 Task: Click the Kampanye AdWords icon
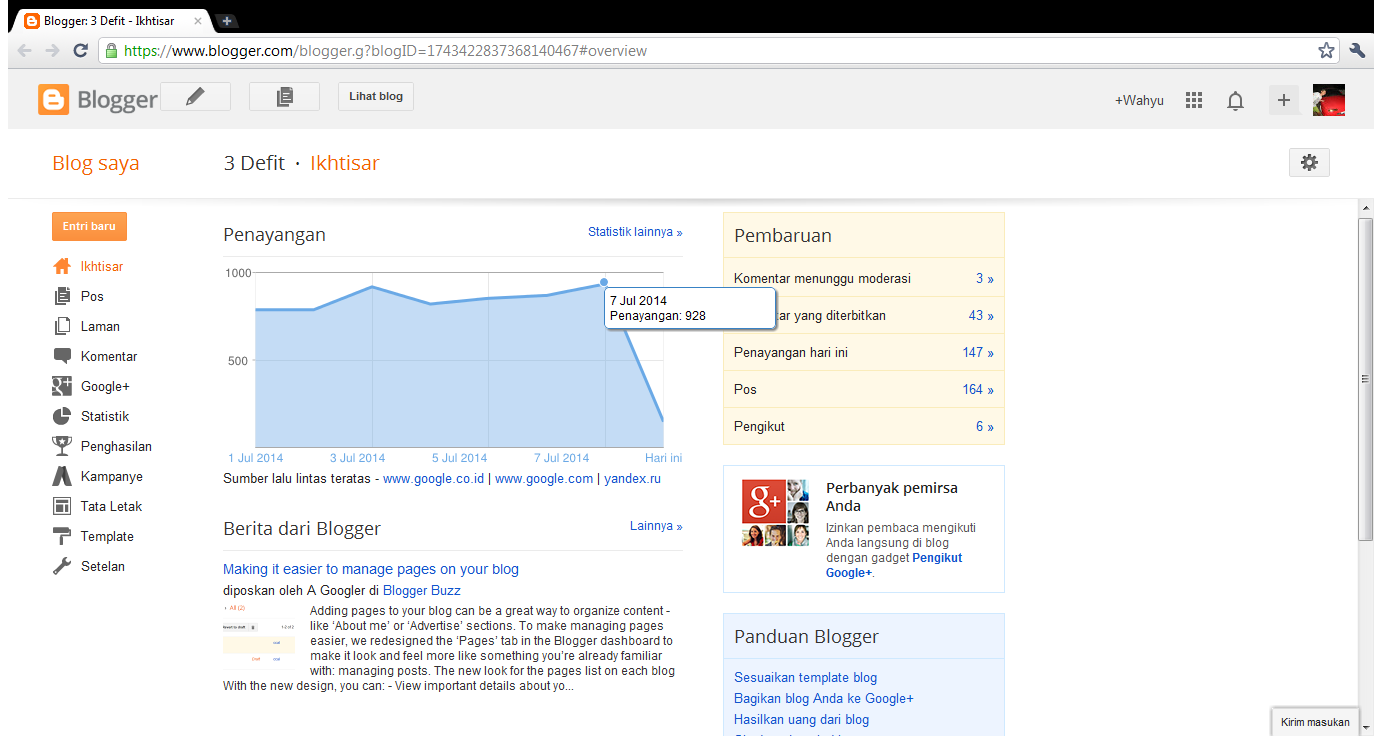coord(62,476)
